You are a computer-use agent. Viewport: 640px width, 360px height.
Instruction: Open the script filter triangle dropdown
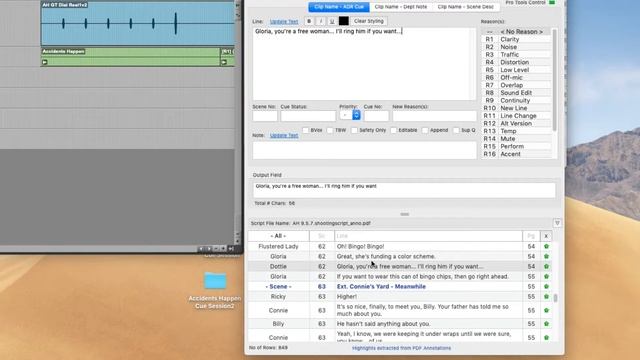coord(557,223)
